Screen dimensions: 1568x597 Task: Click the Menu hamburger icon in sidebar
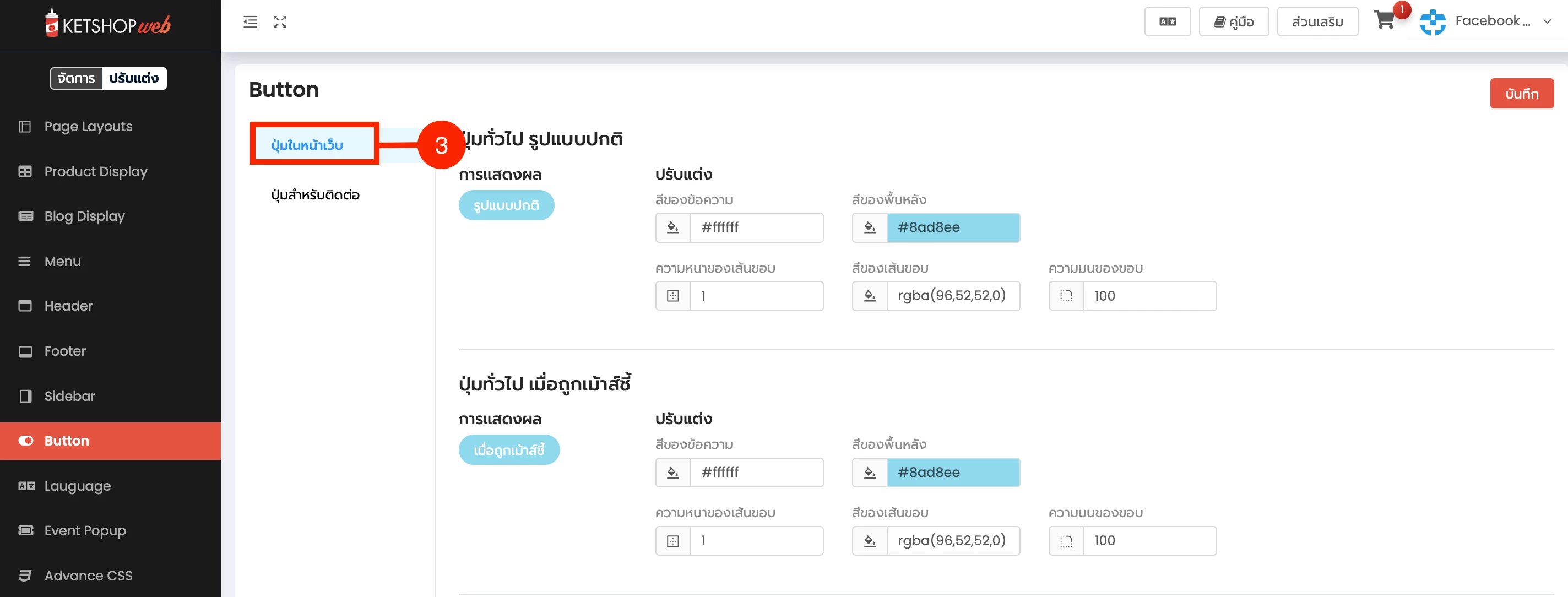(24, 261)
